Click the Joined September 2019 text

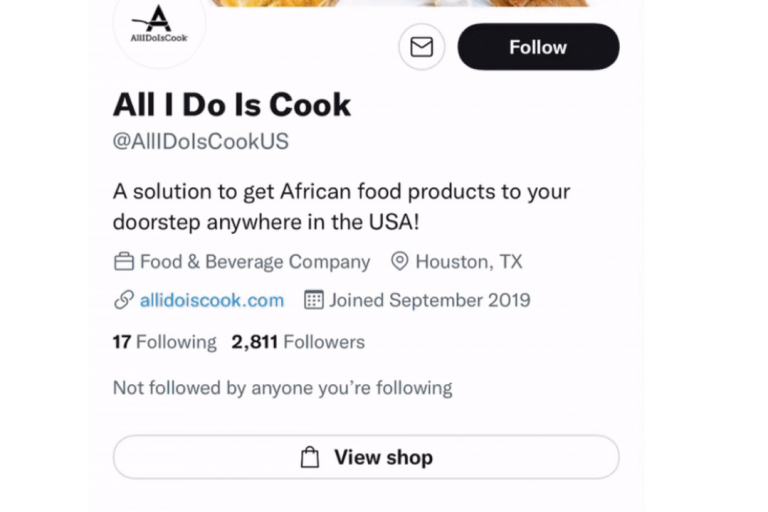(430, 300)
